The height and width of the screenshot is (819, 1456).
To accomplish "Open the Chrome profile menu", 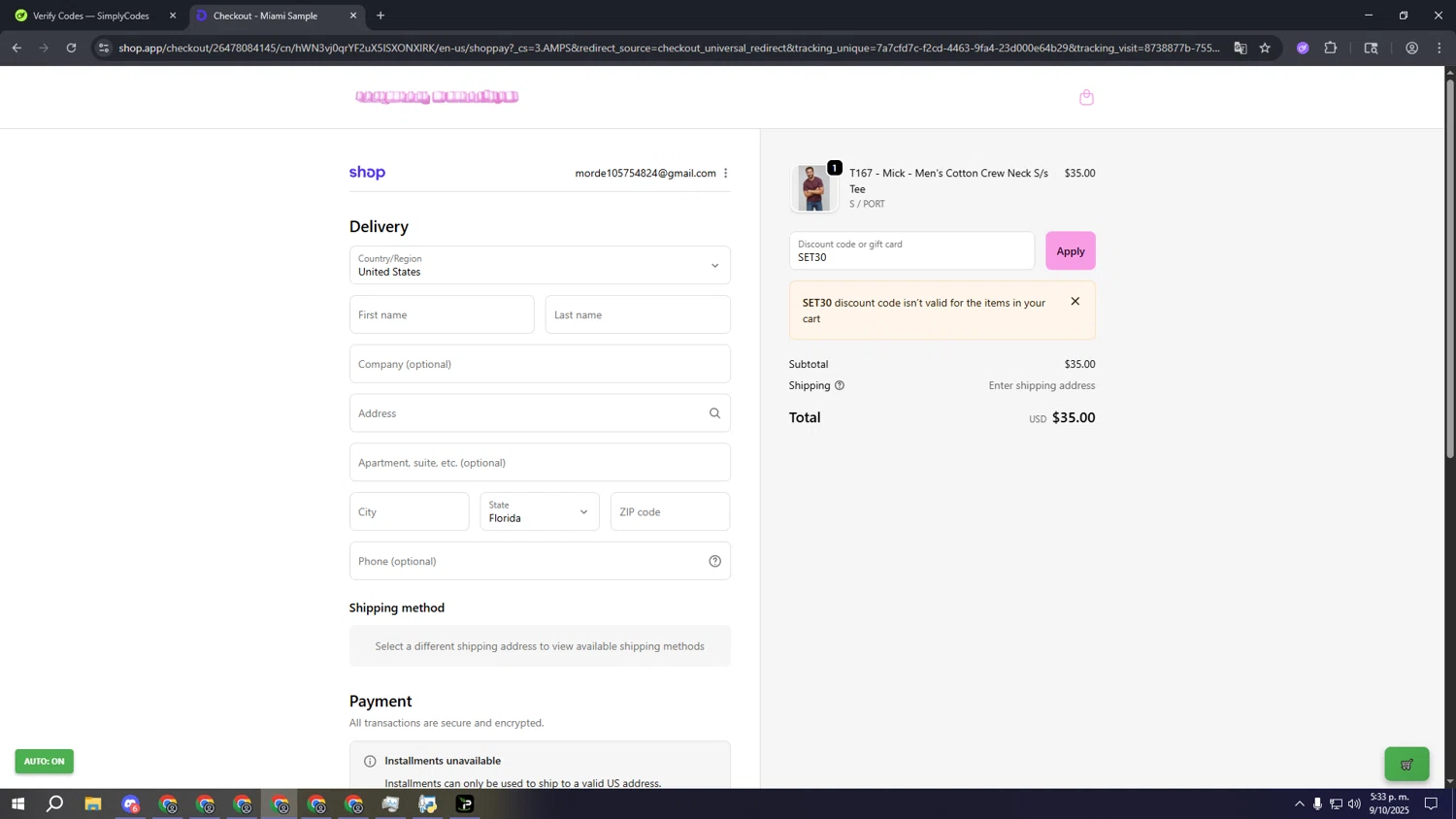I will coord(1411,48).
